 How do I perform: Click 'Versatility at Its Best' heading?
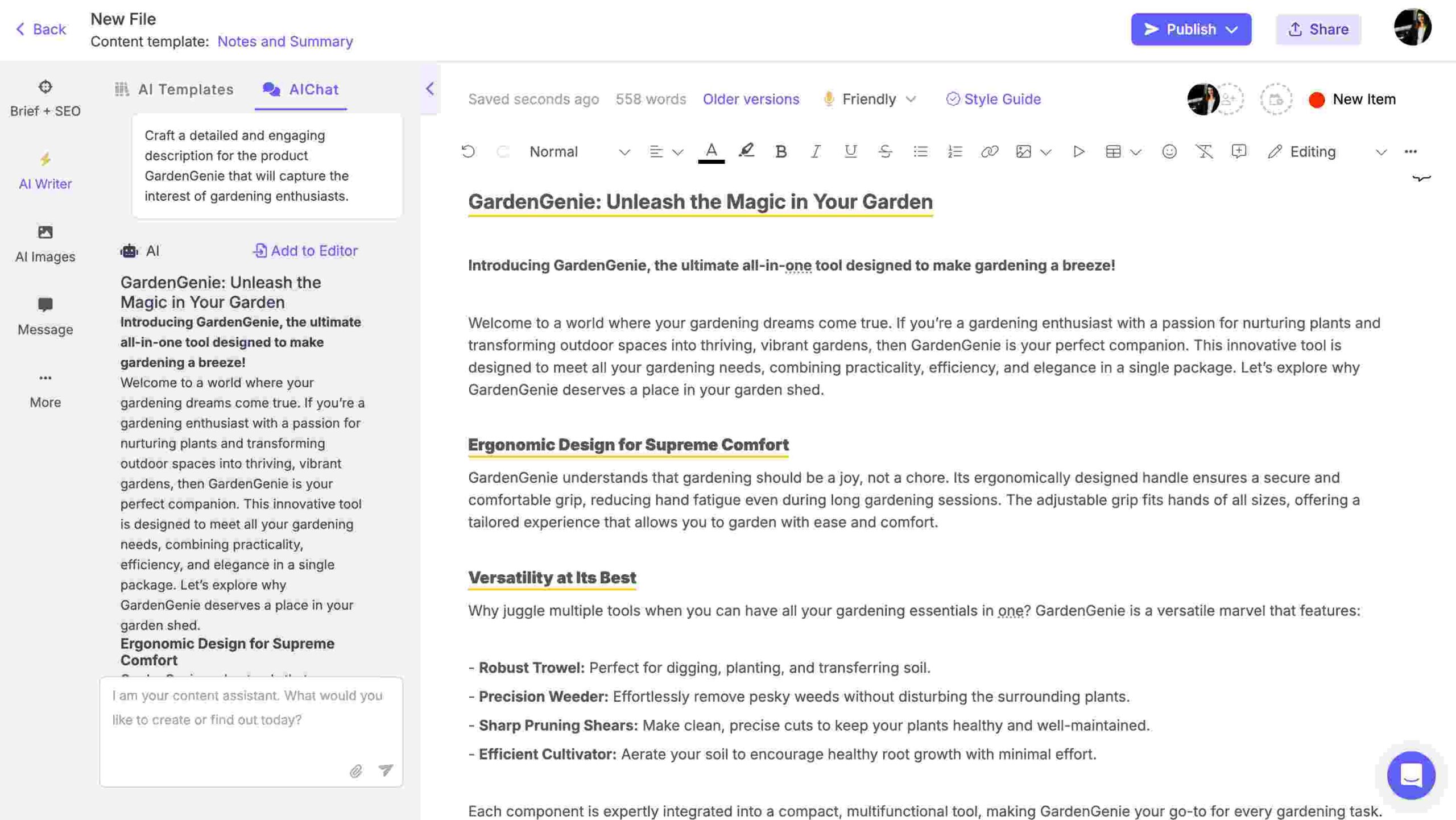tap(552, 577)
